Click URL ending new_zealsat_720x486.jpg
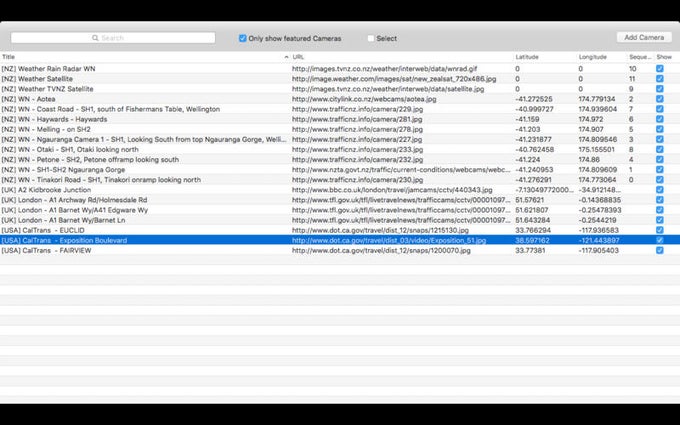This screenshot has height=425, width=680. 394,78
